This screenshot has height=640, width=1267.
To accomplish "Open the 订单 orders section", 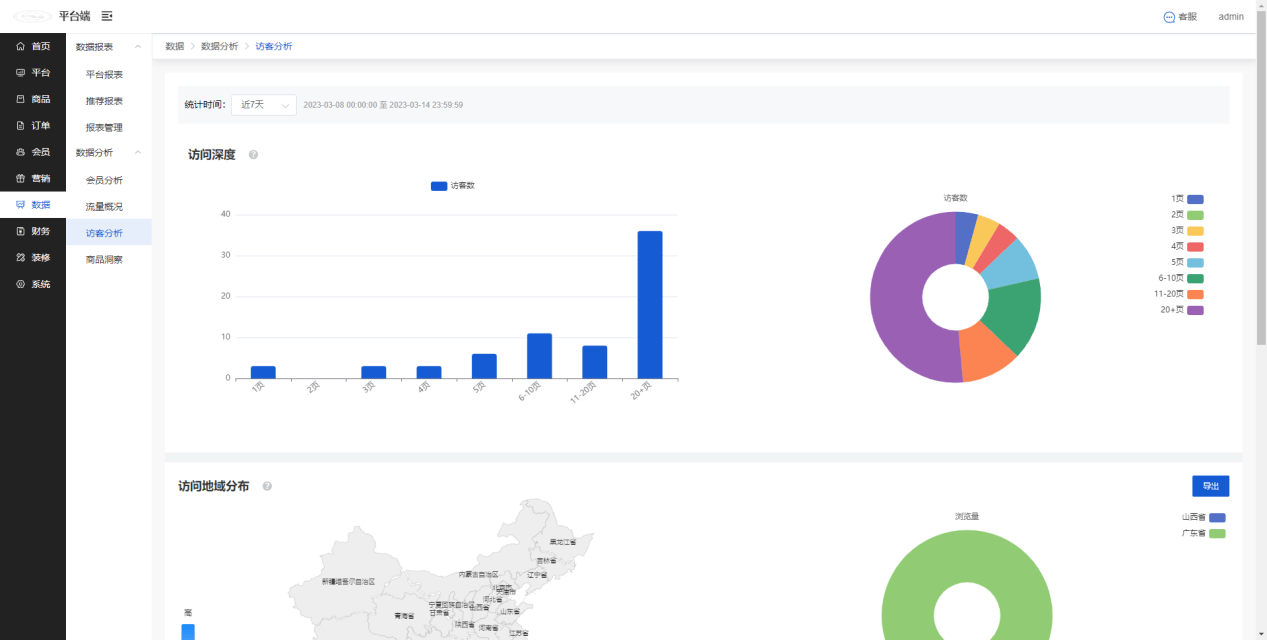I will click(x=33, y=125).
